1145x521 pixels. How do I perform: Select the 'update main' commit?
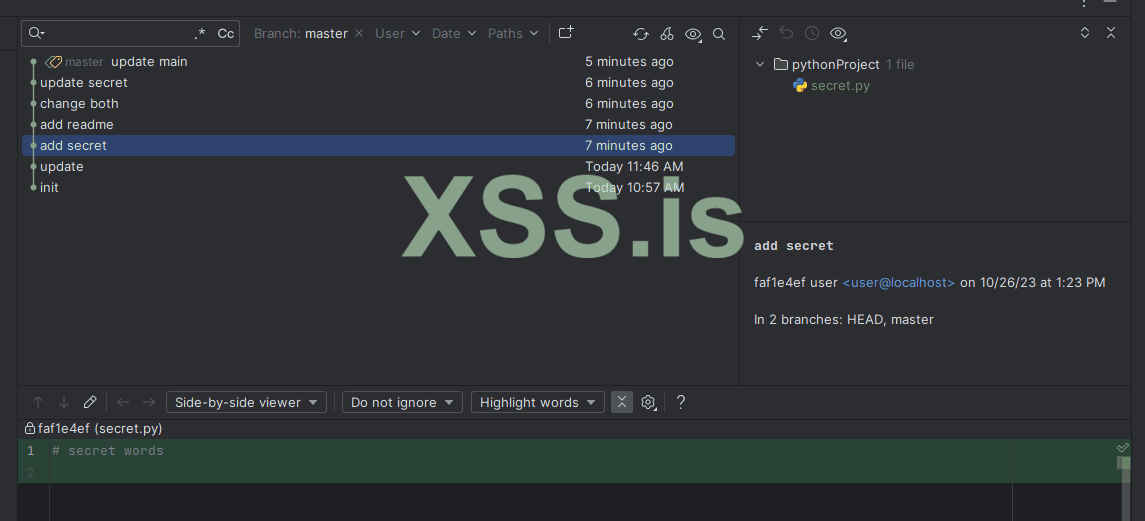click(149, 62)
